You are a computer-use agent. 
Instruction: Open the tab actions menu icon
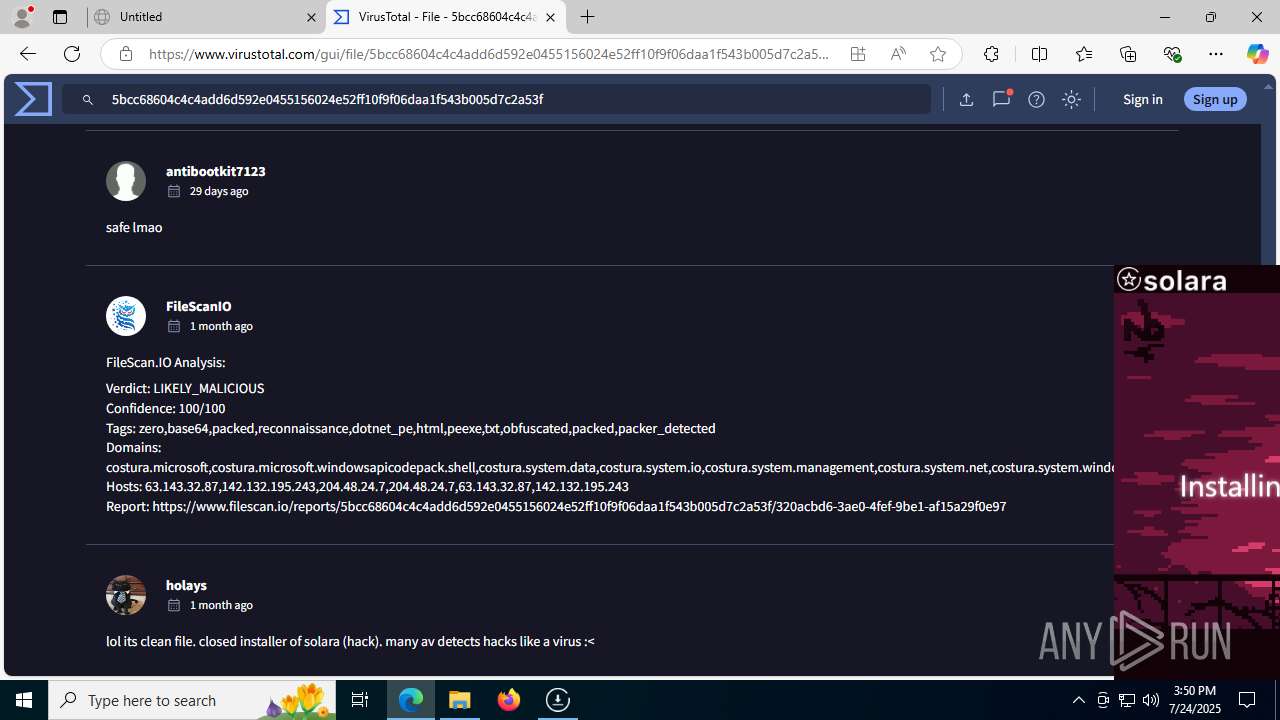60,17
